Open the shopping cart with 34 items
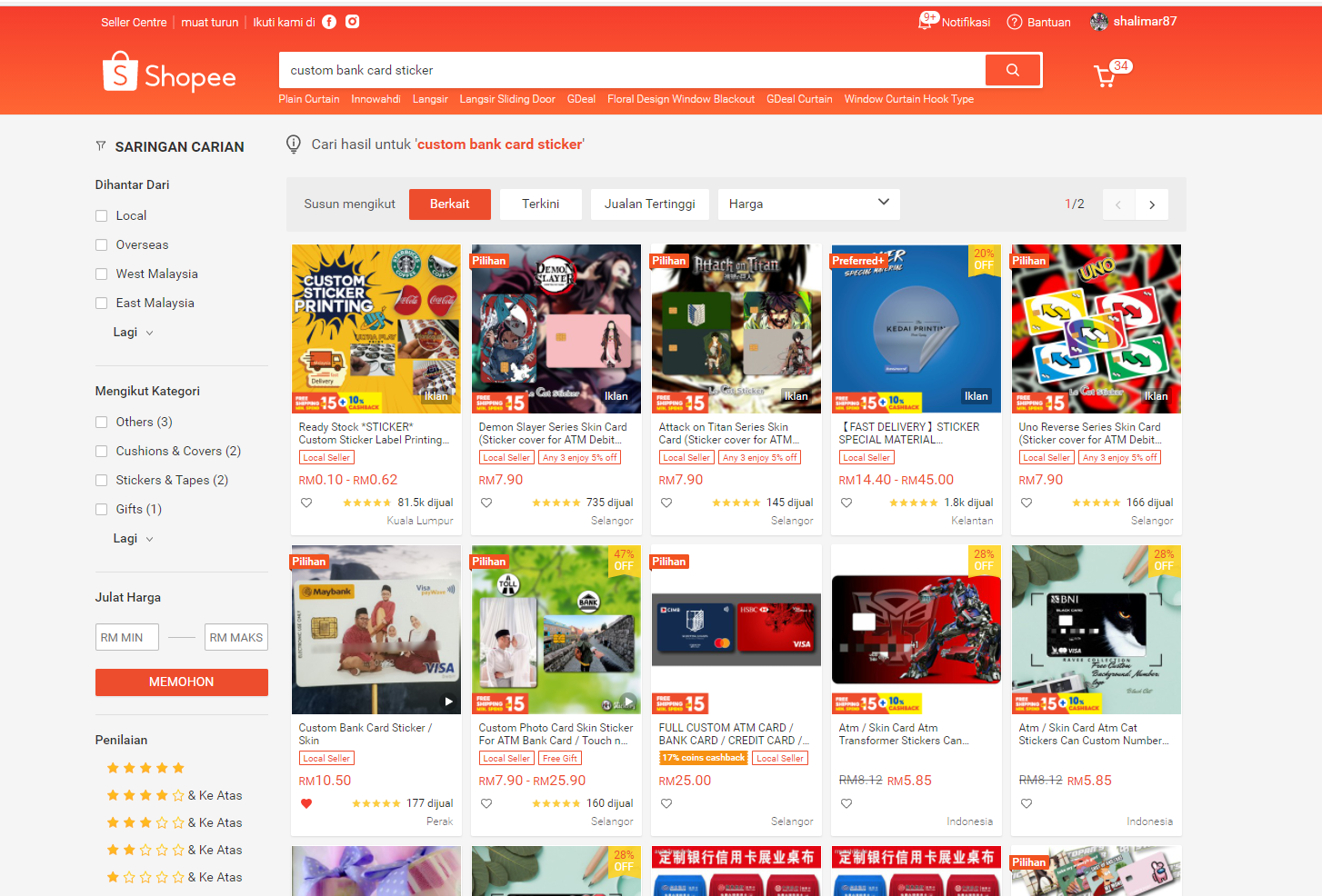This screenshot has height=896, width=1322. pos(1105,75)
